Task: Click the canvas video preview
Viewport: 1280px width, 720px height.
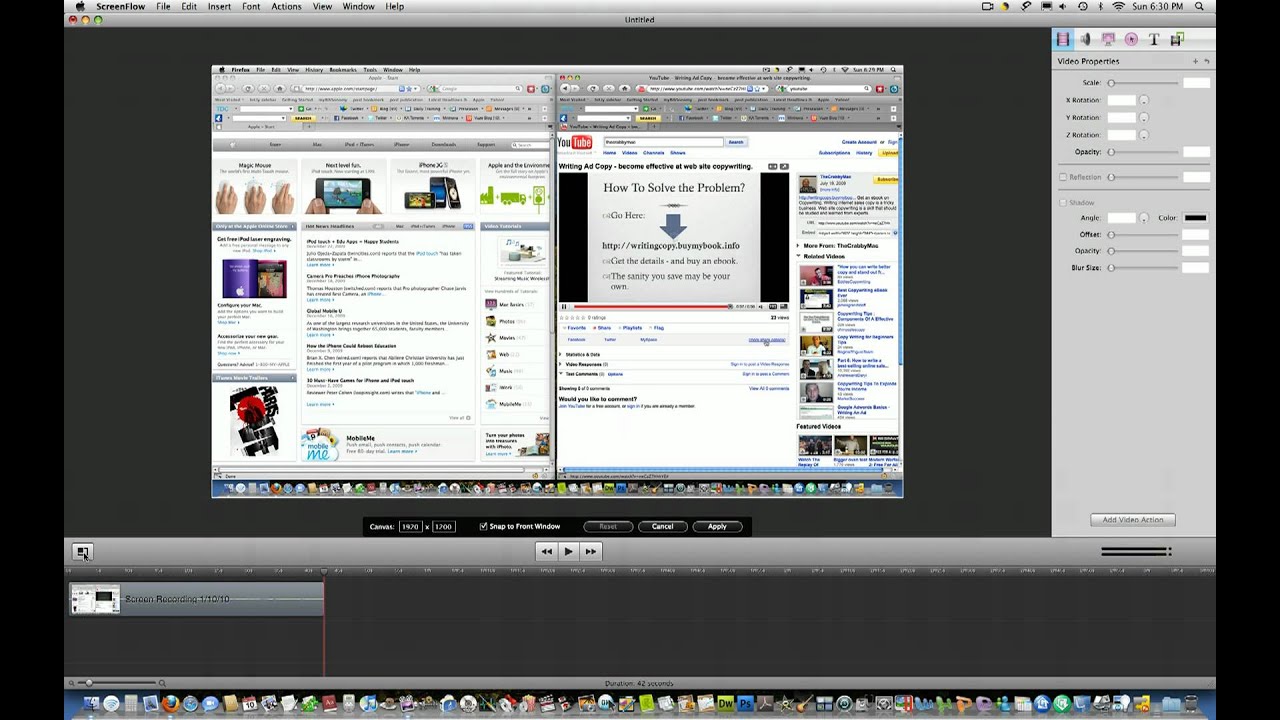Action: click(557, 281)
